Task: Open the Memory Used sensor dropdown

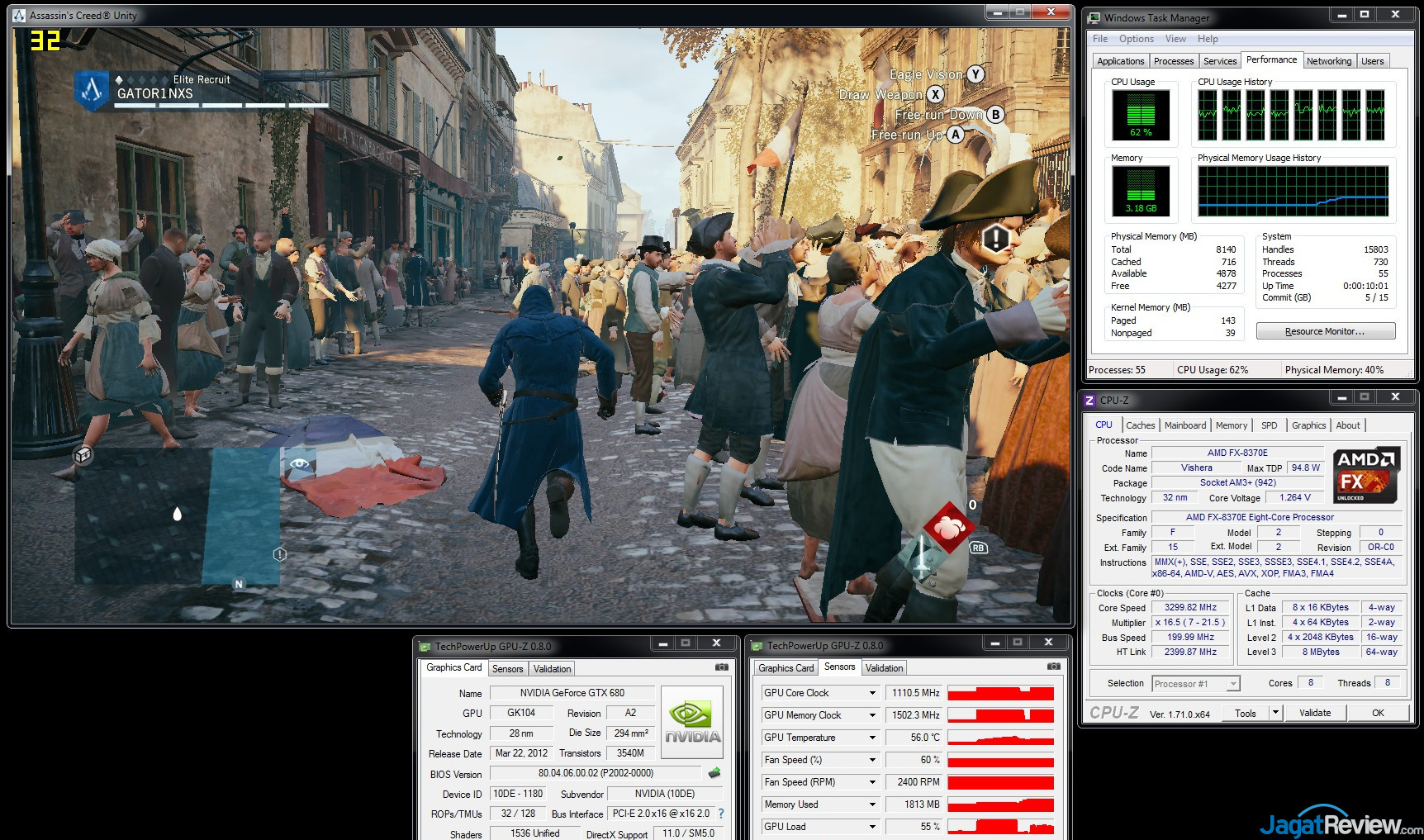Action: (872, 804)
